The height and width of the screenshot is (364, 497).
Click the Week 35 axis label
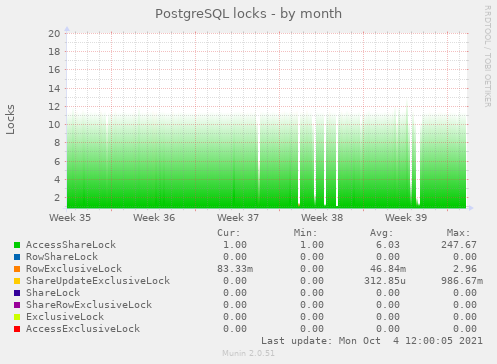[70, 218]
